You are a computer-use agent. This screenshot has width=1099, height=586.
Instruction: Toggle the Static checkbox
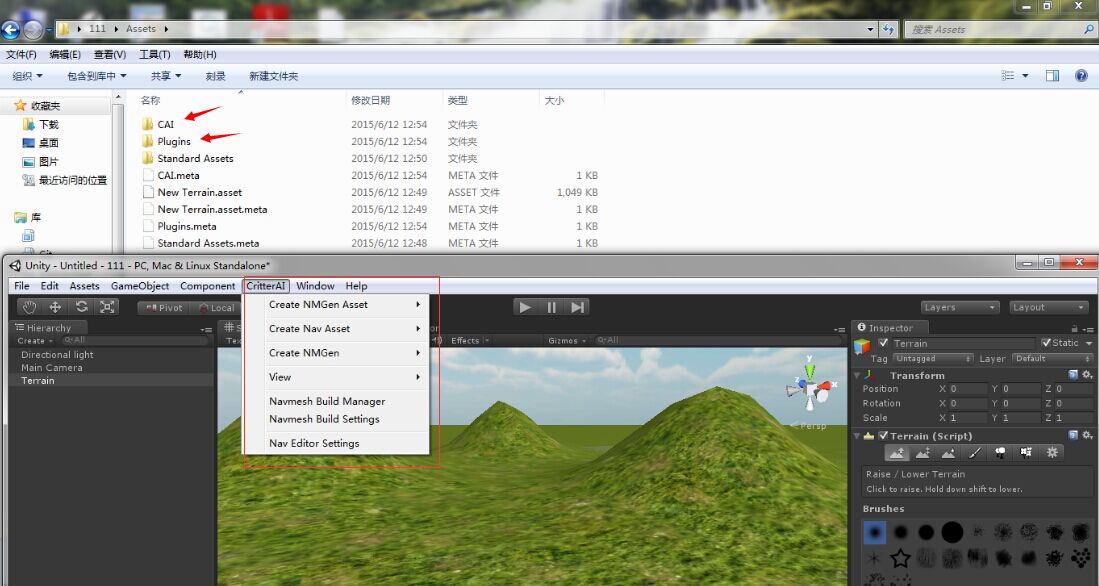coord(1046,343)
